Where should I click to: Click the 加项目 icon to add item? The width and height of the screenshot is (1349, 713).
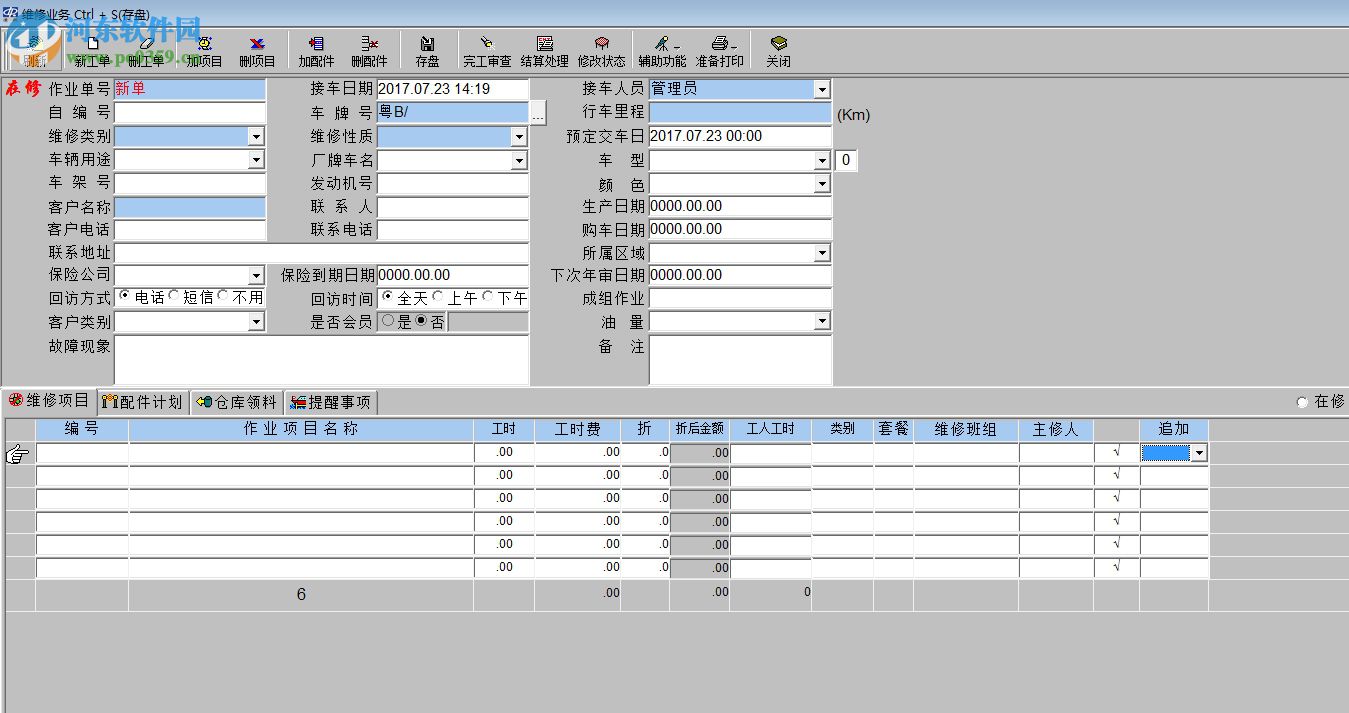click(204, 48)
